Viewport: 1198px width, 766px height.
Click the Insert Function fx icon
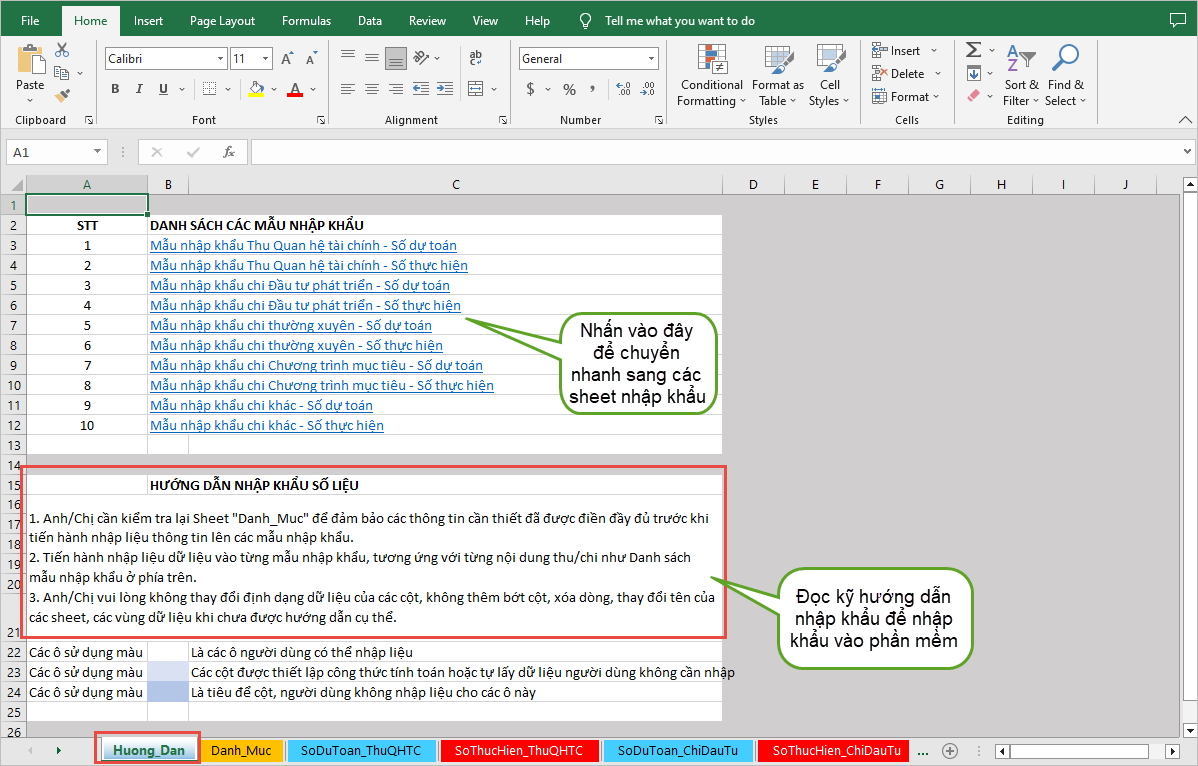coord(229,152)
